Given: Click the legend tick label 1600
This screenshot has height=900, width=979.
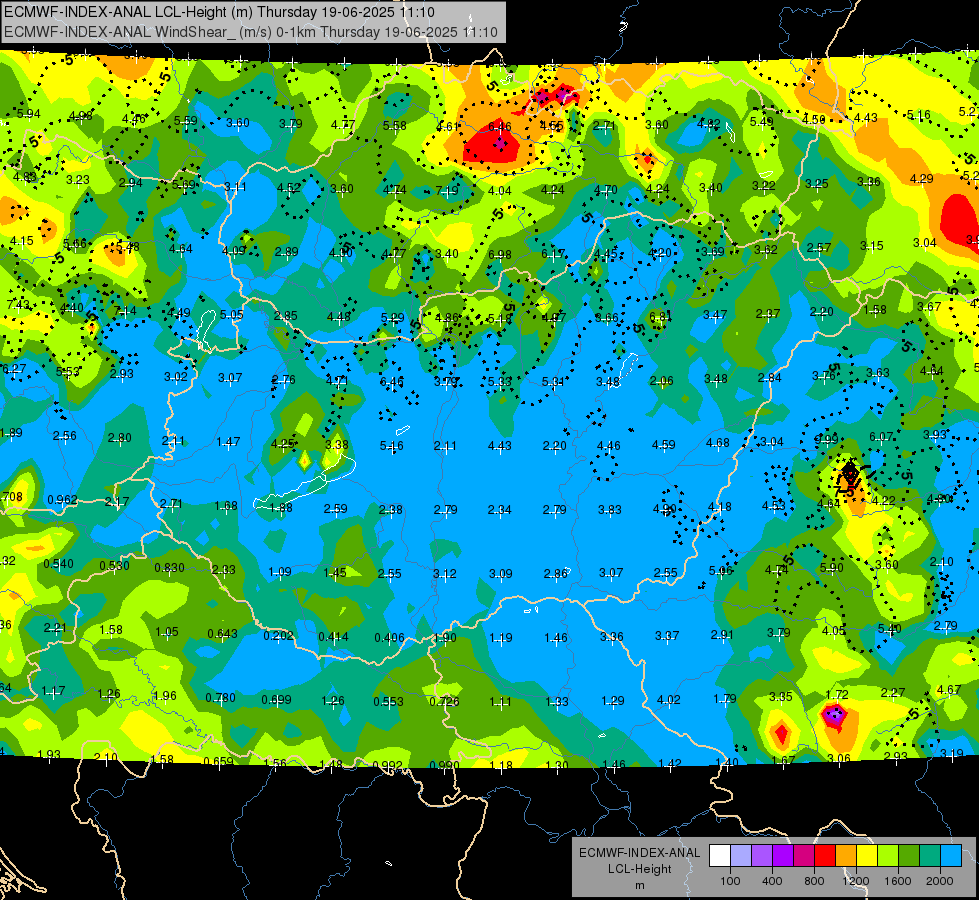Looking at the screenshot, I should coord(898,881).
